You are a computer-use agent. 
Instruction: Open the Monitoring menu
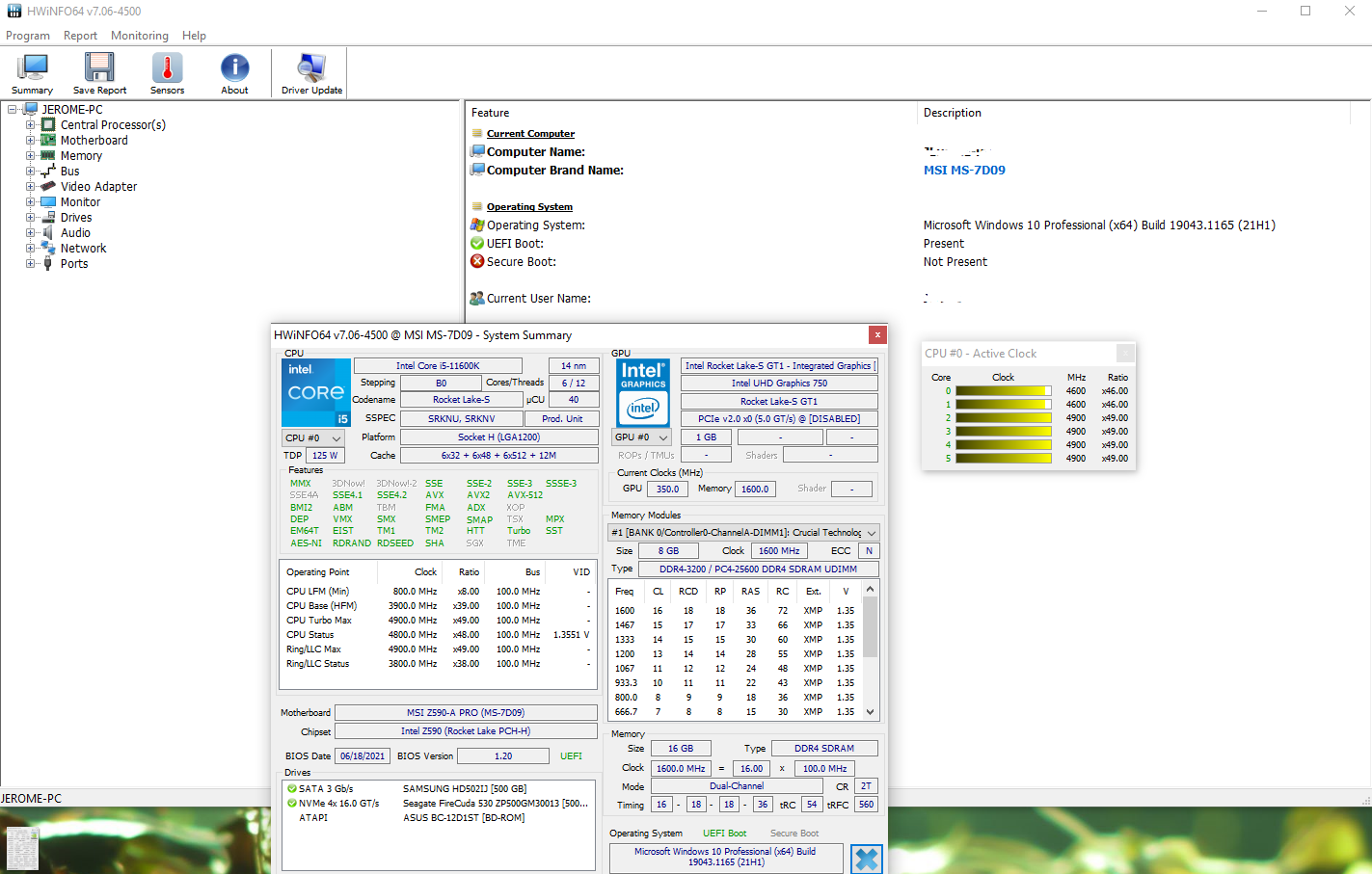click(x=139, y=36)
